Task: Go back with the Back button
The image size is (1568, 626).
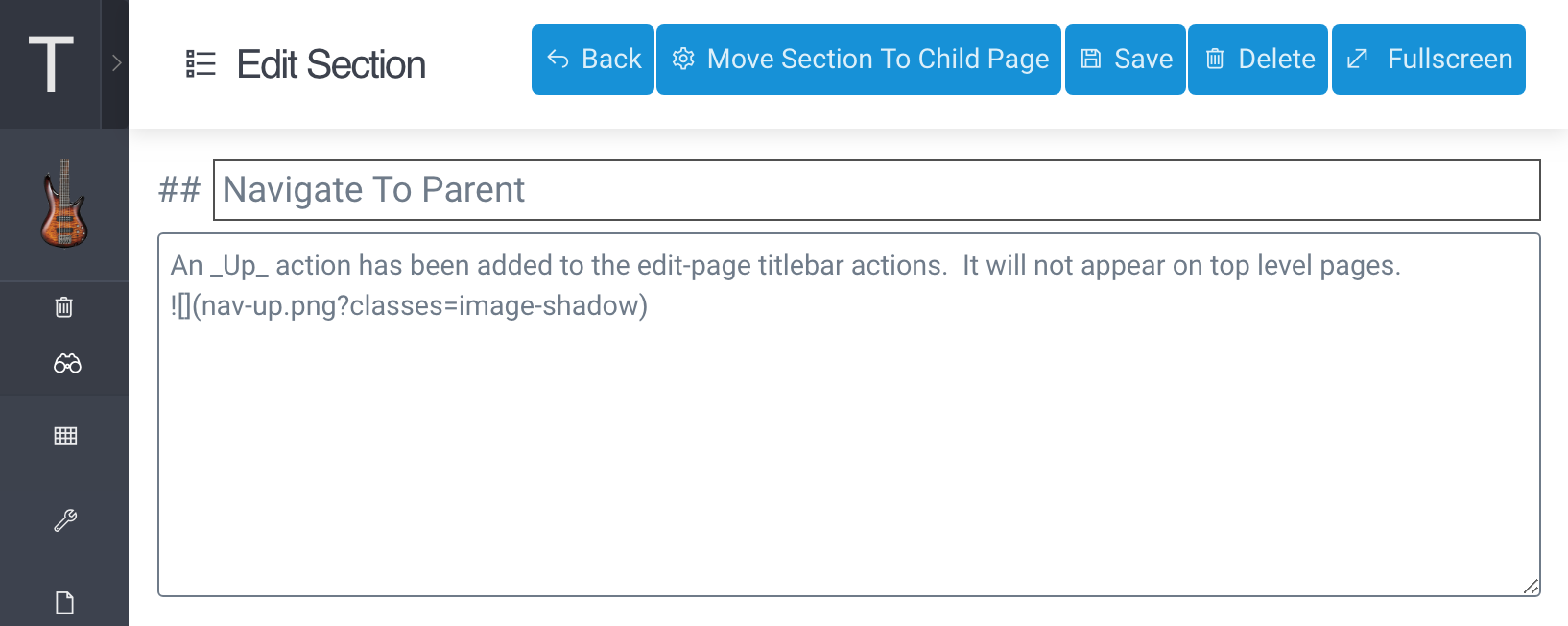Action: [x=593, y=60]
